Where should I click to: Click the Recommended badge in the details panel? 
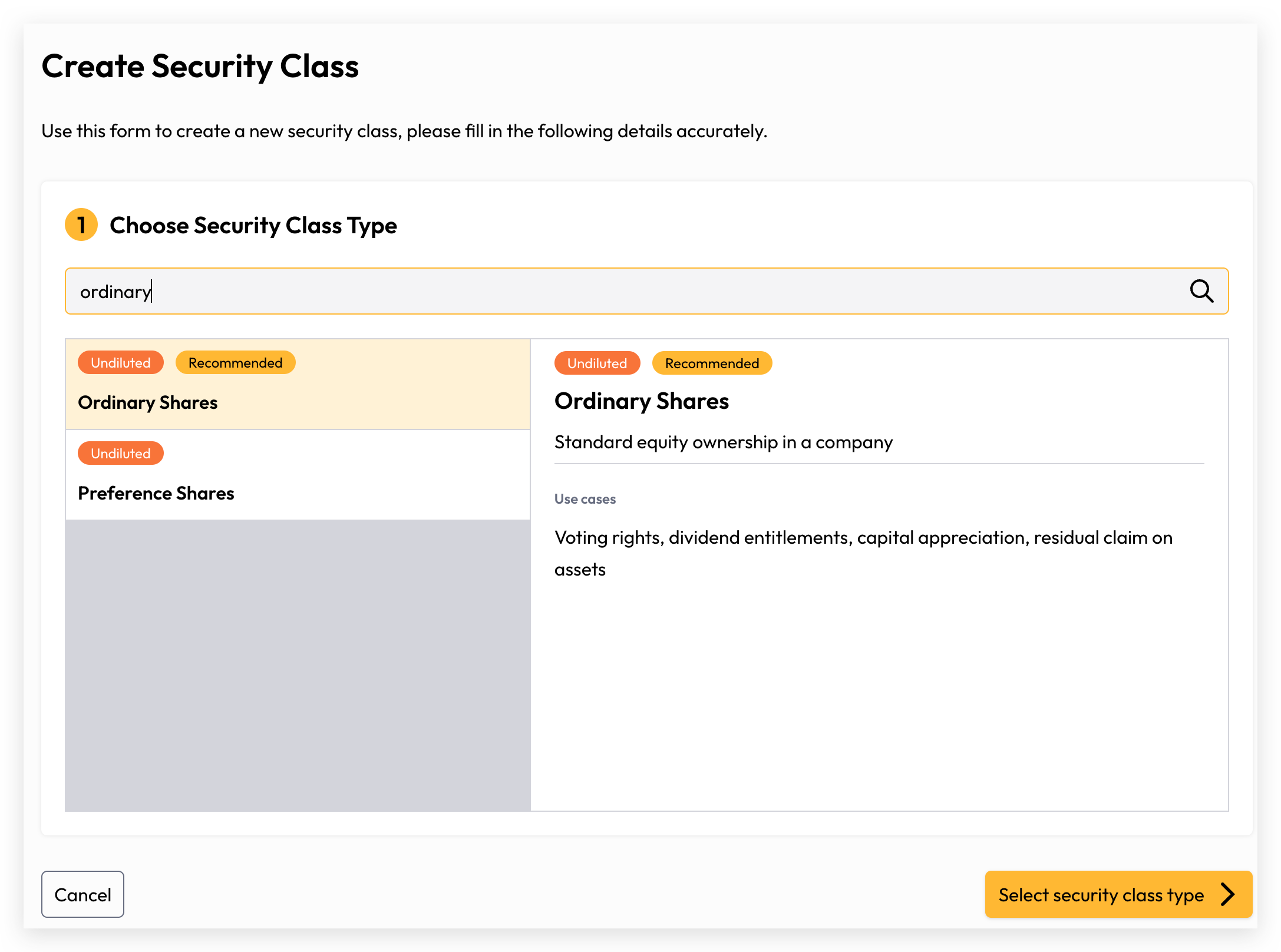point(712,363)
